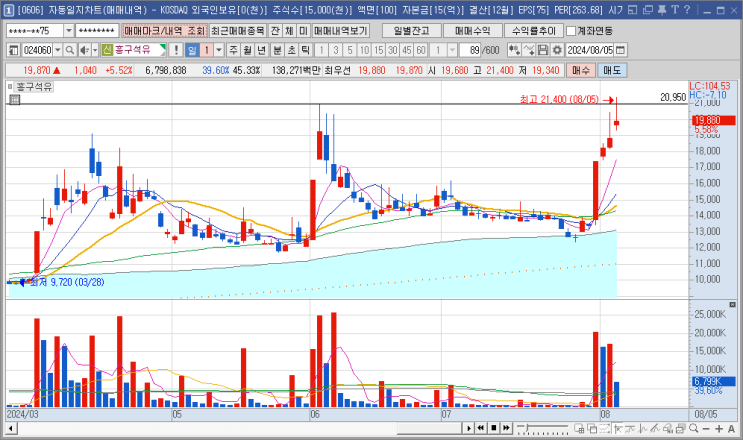Screen dimensions: 743x440
Task: Click the window layout icon in title bar
Action: pyautogui.click(x=632, y=10)
